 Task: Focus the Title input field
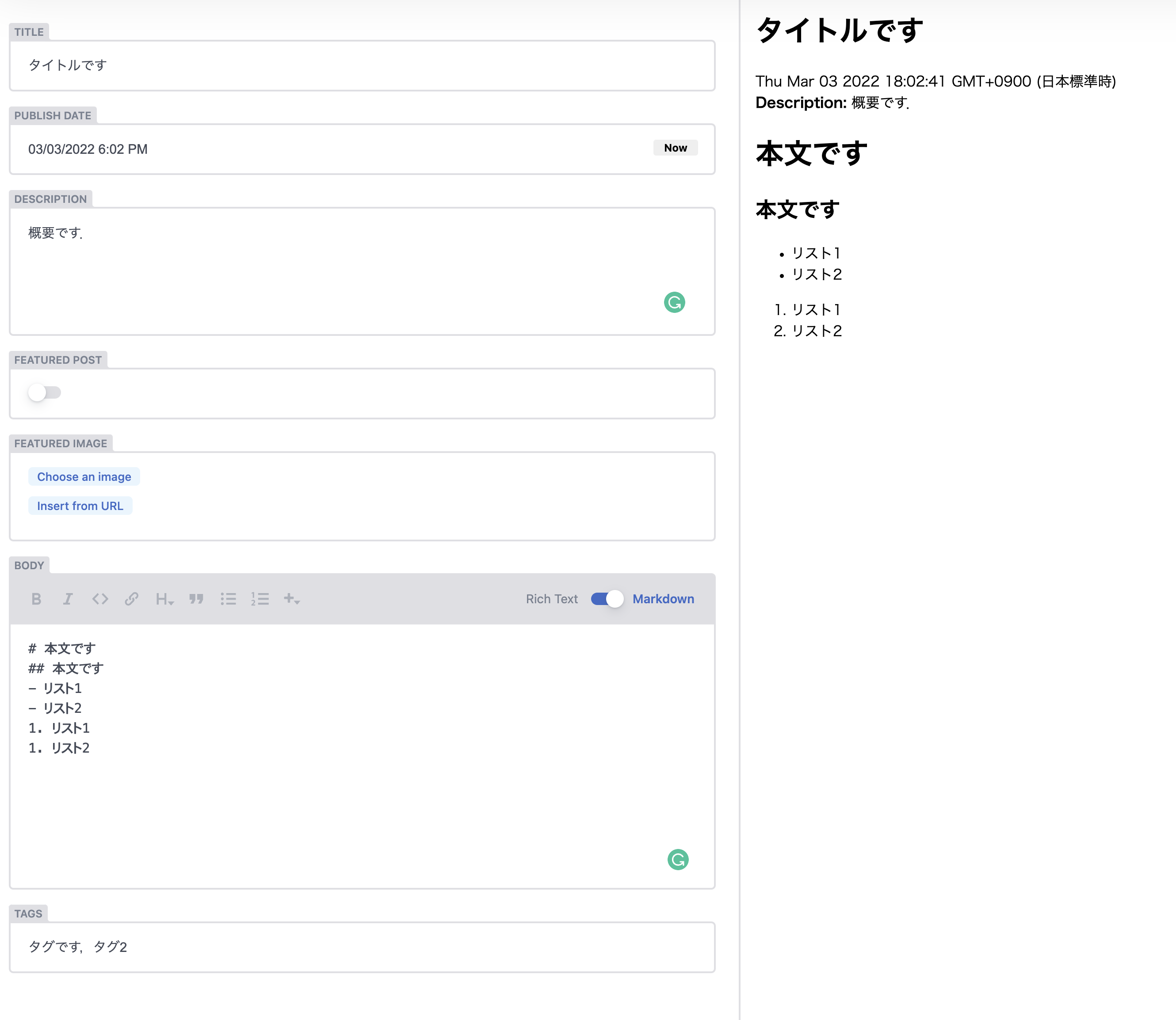362,65
